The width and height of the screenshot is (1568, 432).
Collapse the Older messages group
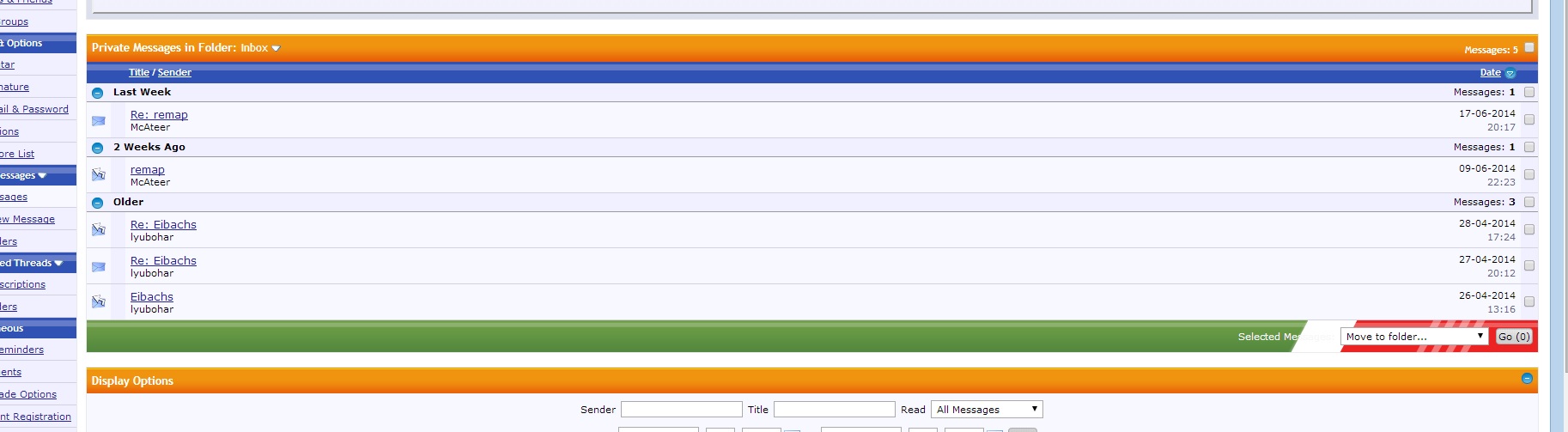click(97, 203)
